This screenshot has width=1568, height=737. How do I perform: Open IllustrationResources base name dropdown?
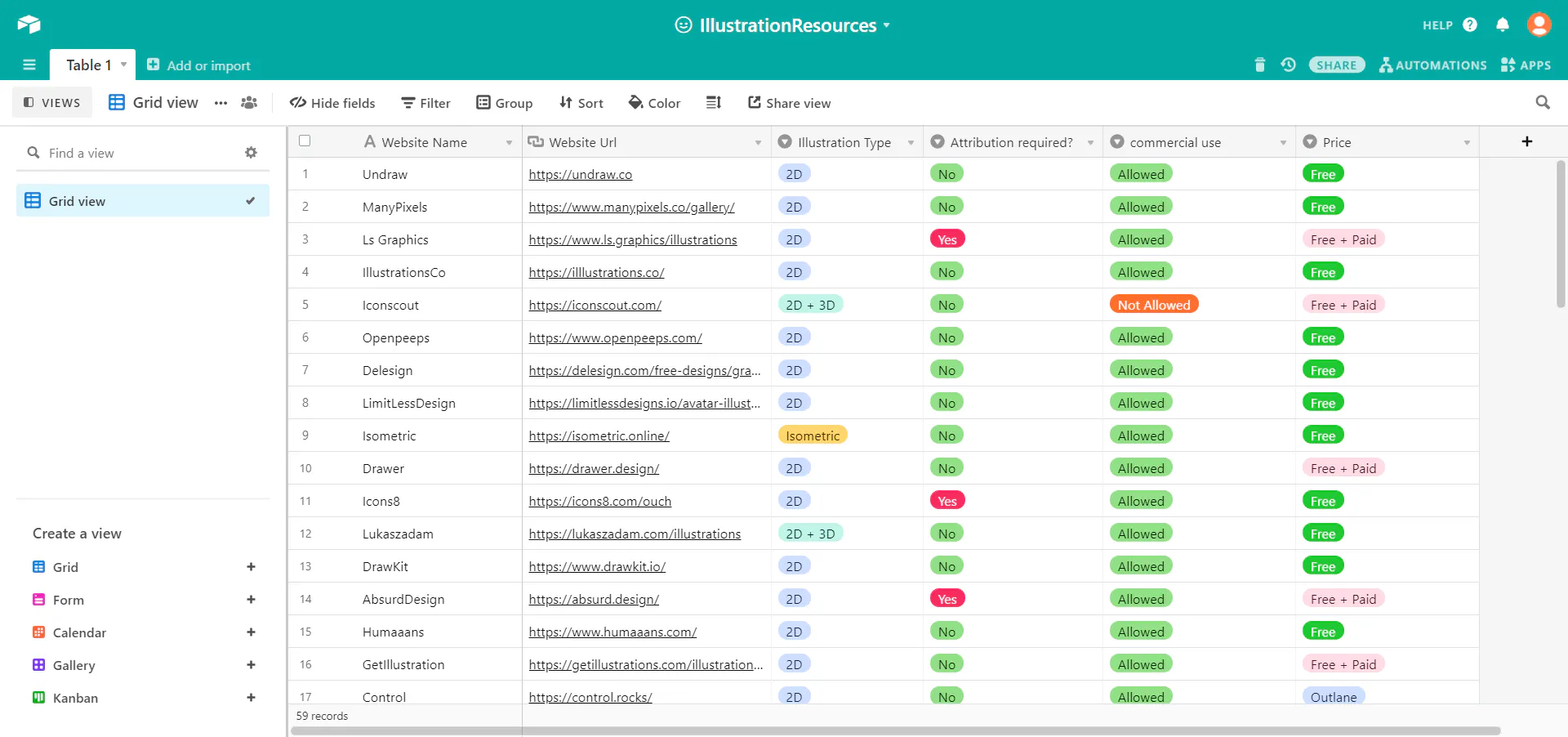point(886,25)
